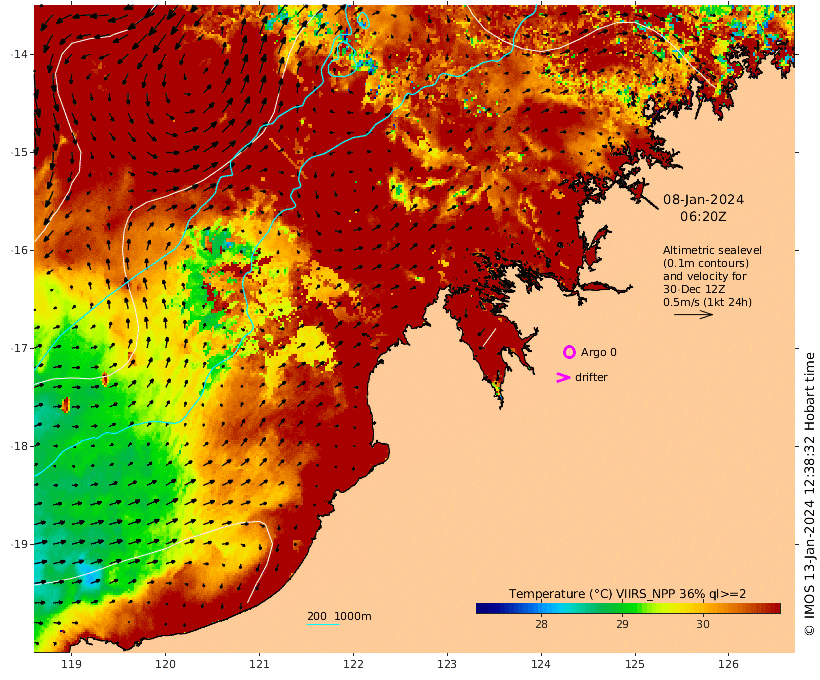The image size is (820, 680).
Task: Click the latitude axis label -16
Action: pyautogui.click(x=20, y=250)
